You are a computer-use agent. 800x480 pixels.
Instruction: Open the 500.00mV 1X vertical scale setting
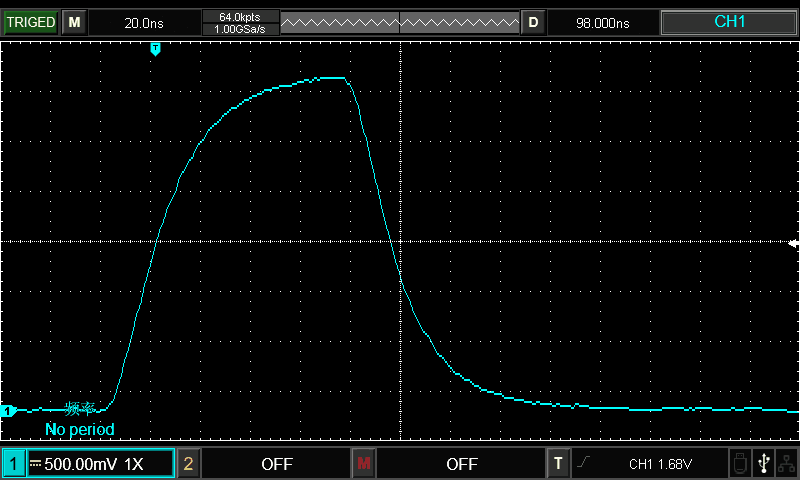100,464
